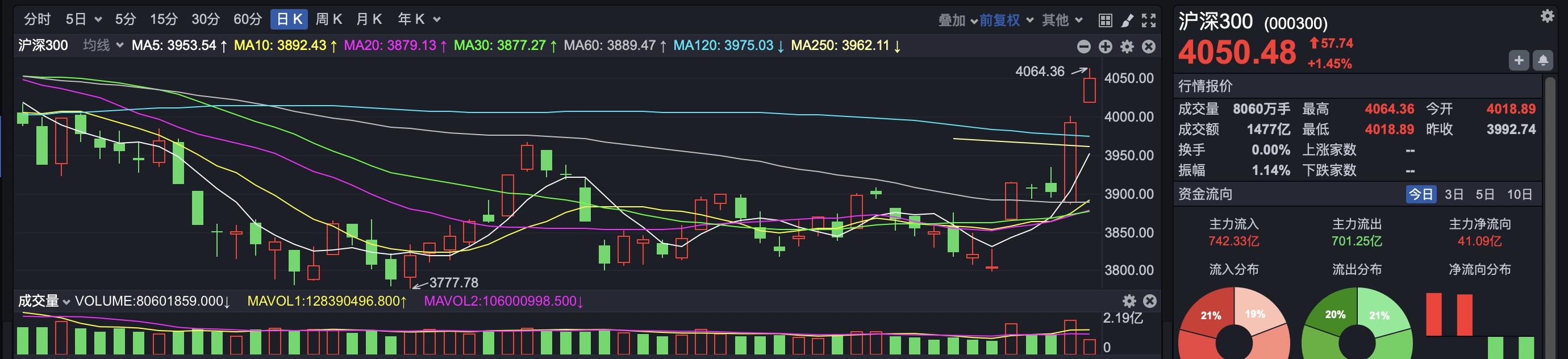Select the drawing brush tool icon

pos(1127,20)
